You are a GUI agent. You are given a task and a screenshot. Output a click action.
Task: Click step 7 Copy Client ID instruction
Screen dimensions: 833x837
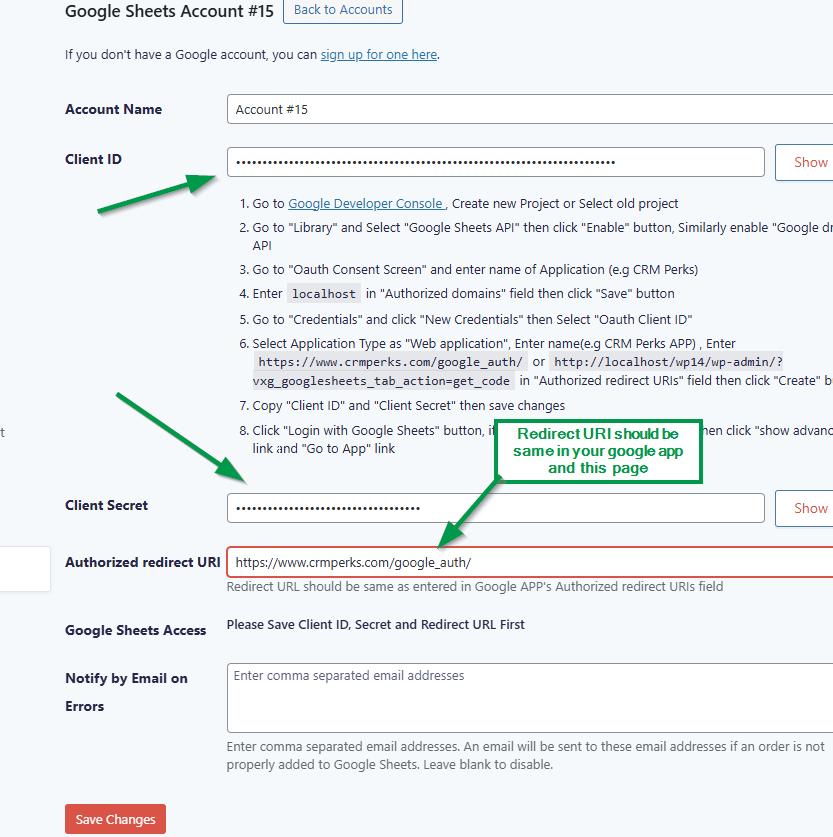(409, 406)
